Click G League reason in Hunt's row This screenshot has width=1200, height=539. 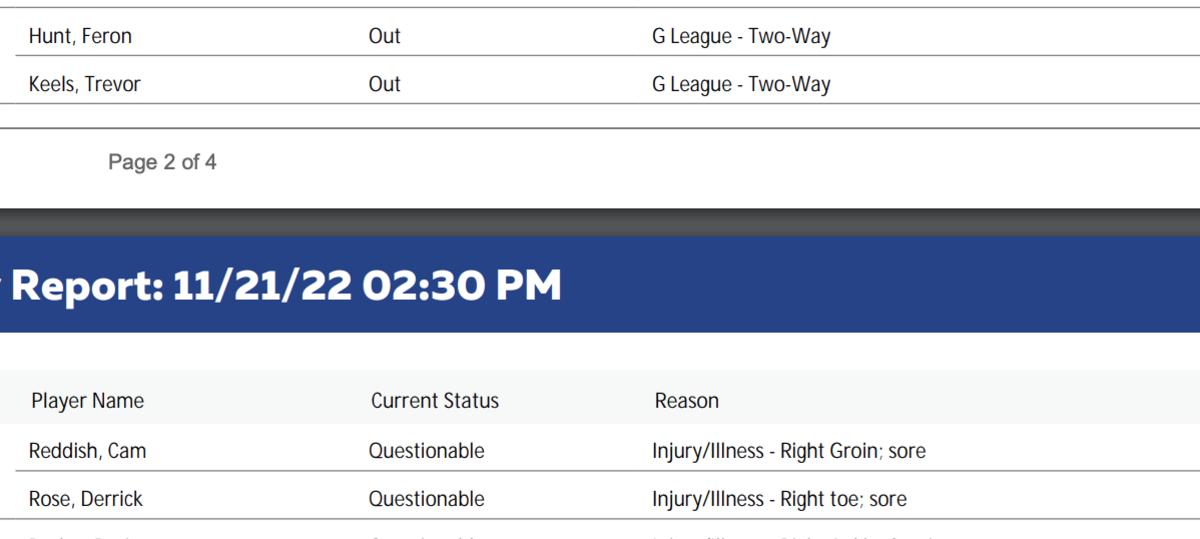tap(741, 37)
